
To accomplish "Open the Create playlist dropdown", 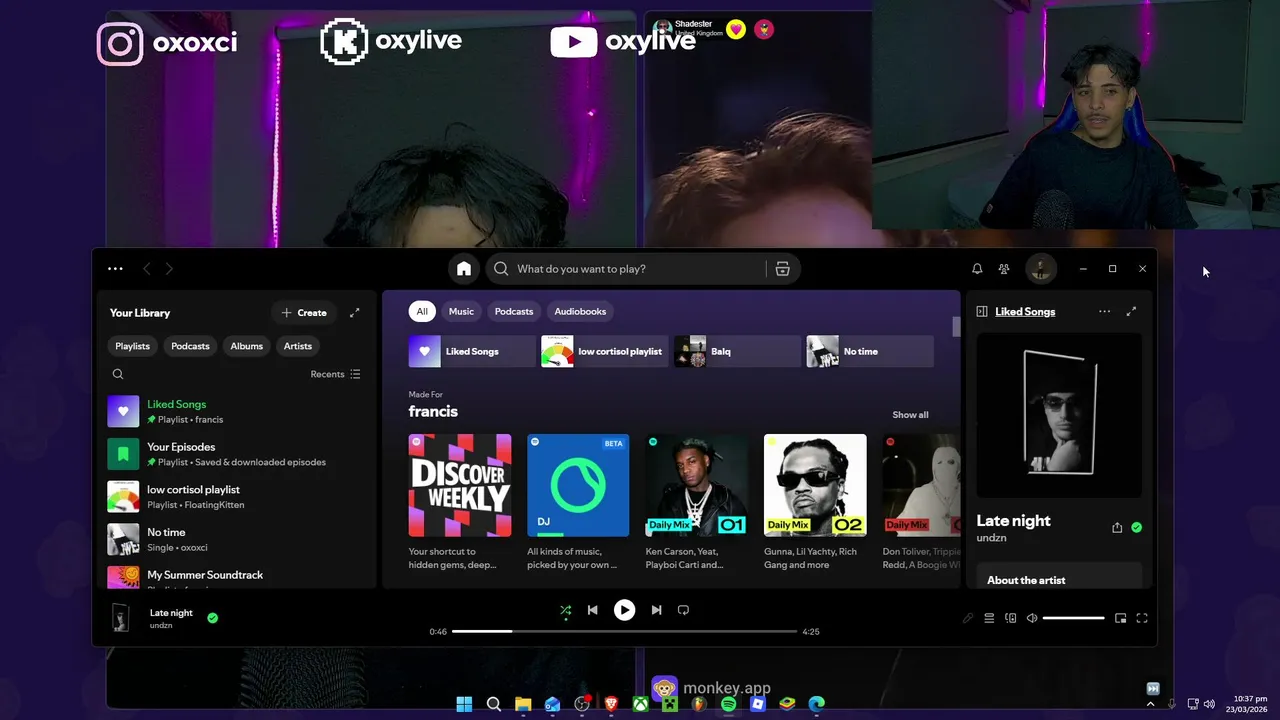I will 304,313.
